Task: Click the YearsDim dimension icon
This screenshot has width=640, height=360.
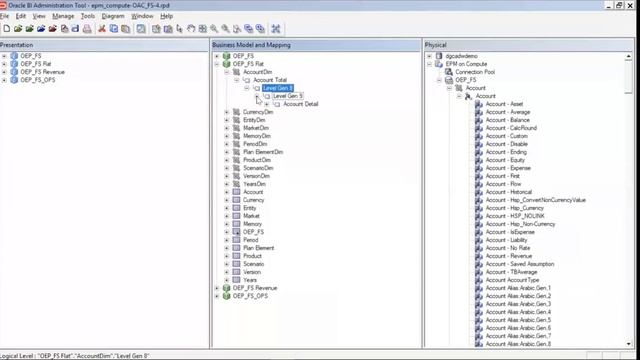Action: pyautogui.click(x=236, y=184)
